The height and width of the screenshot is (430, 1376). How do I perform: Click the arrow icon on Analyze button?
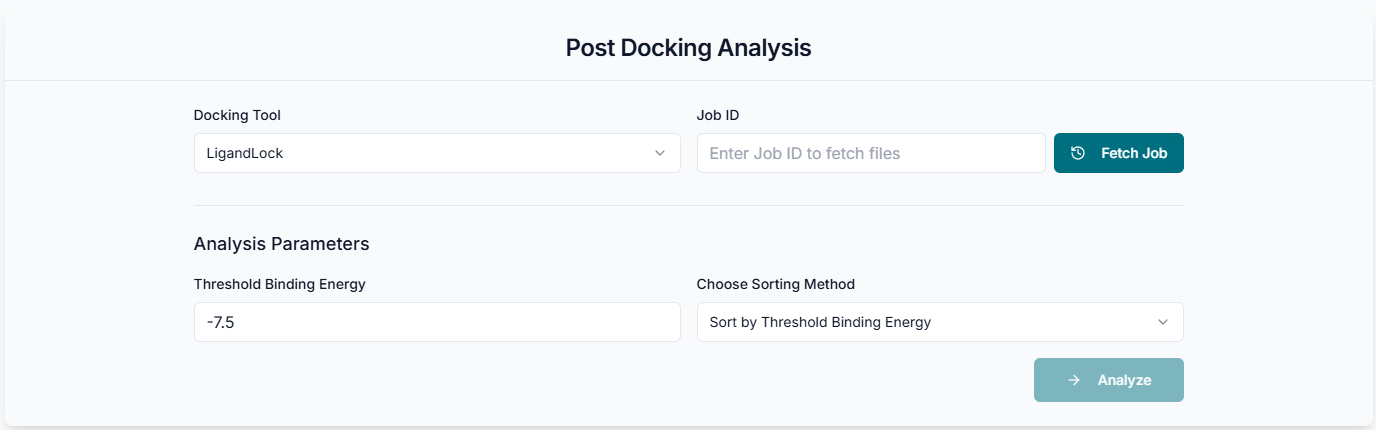1073,380
